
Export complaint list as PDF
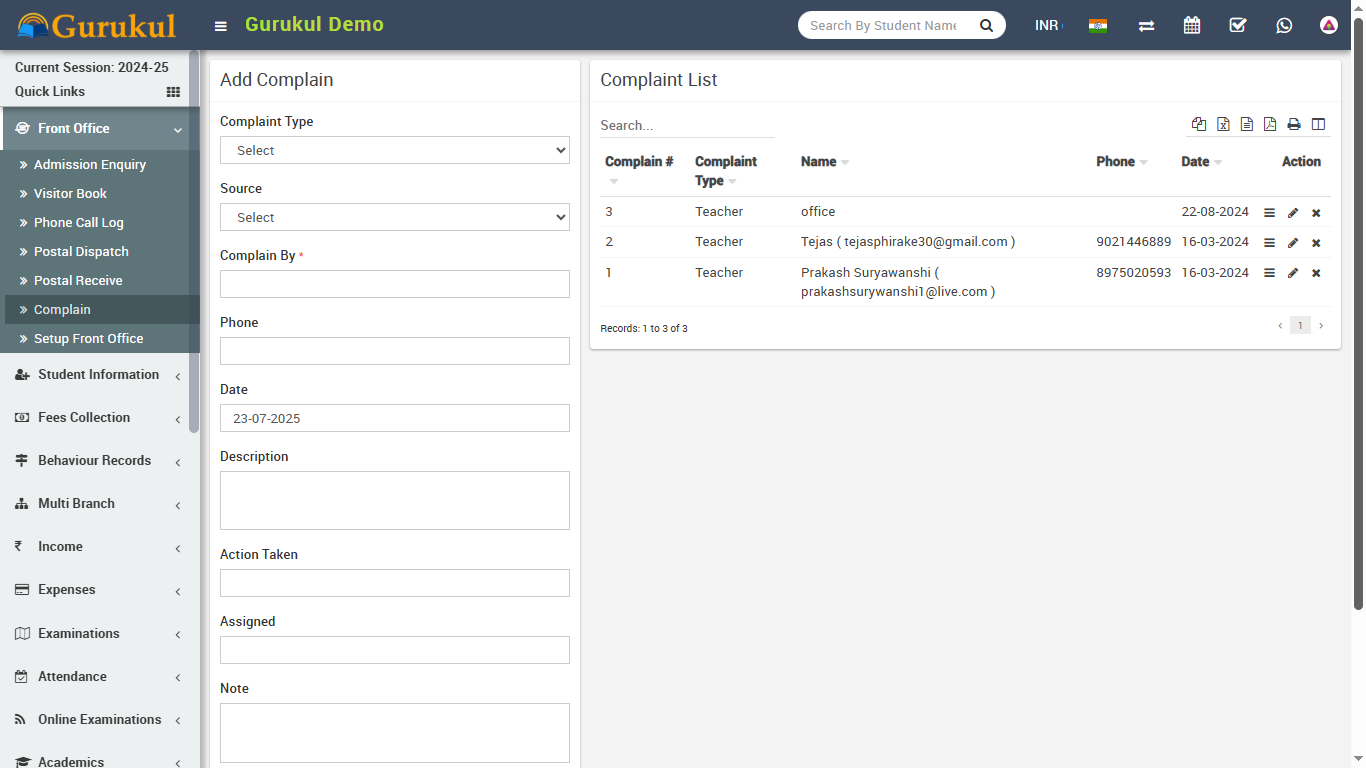click(1270, 124)
